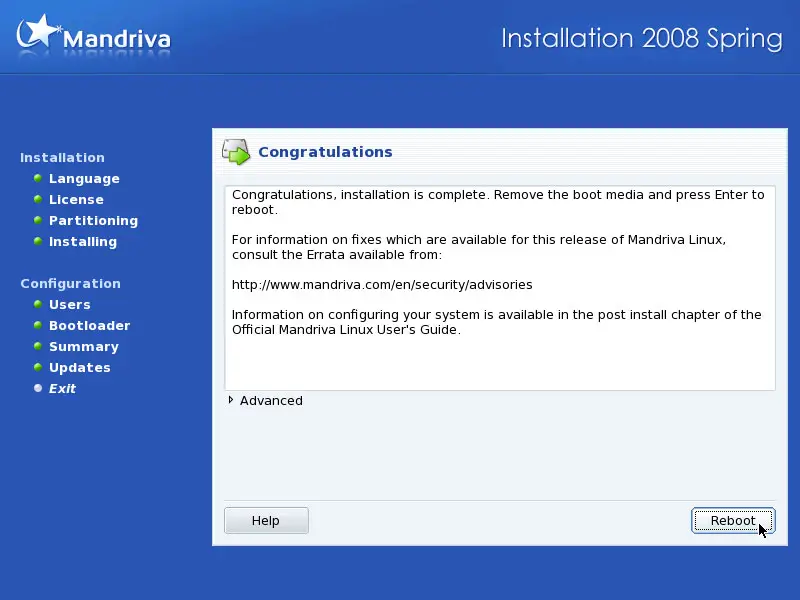
Task: Click the Reboot button
Action: (x=733, y=520)
